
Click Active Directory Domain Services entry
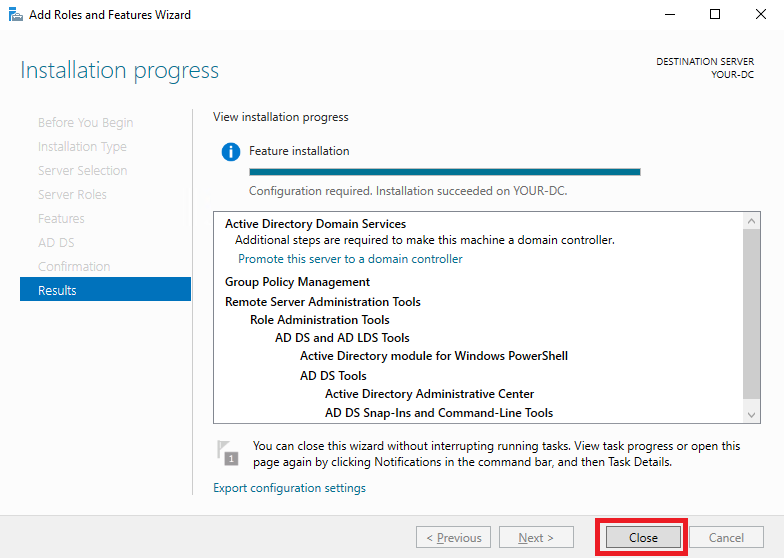[x=316, y=224]
